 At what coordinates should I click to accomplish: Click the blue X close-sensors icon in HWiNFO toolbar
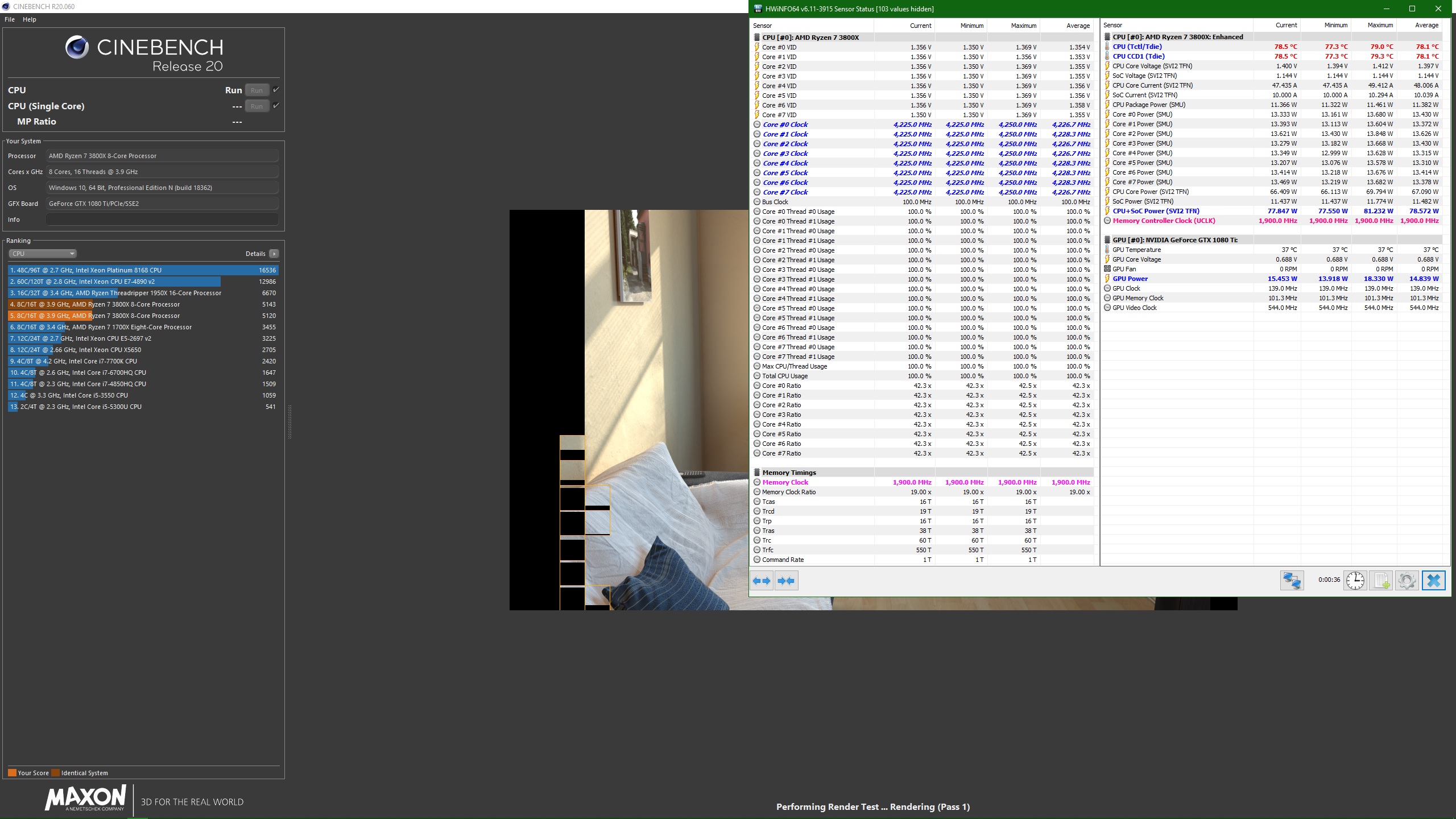coord(1434,581)
